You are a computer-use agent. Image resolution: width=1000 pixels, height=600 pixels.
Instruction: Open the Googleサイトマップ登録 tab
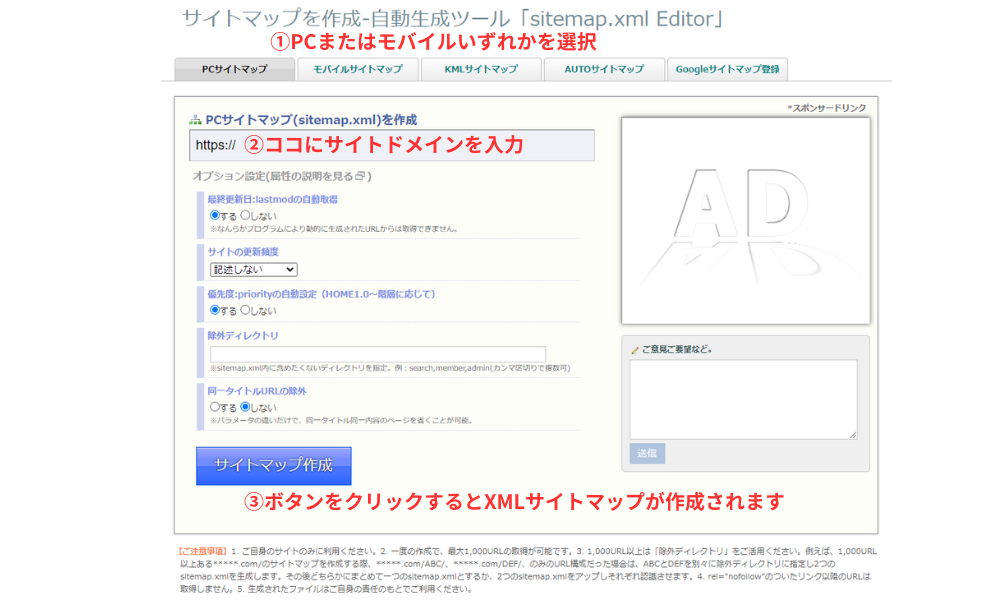pyautogui.click(x=728, y=69)
